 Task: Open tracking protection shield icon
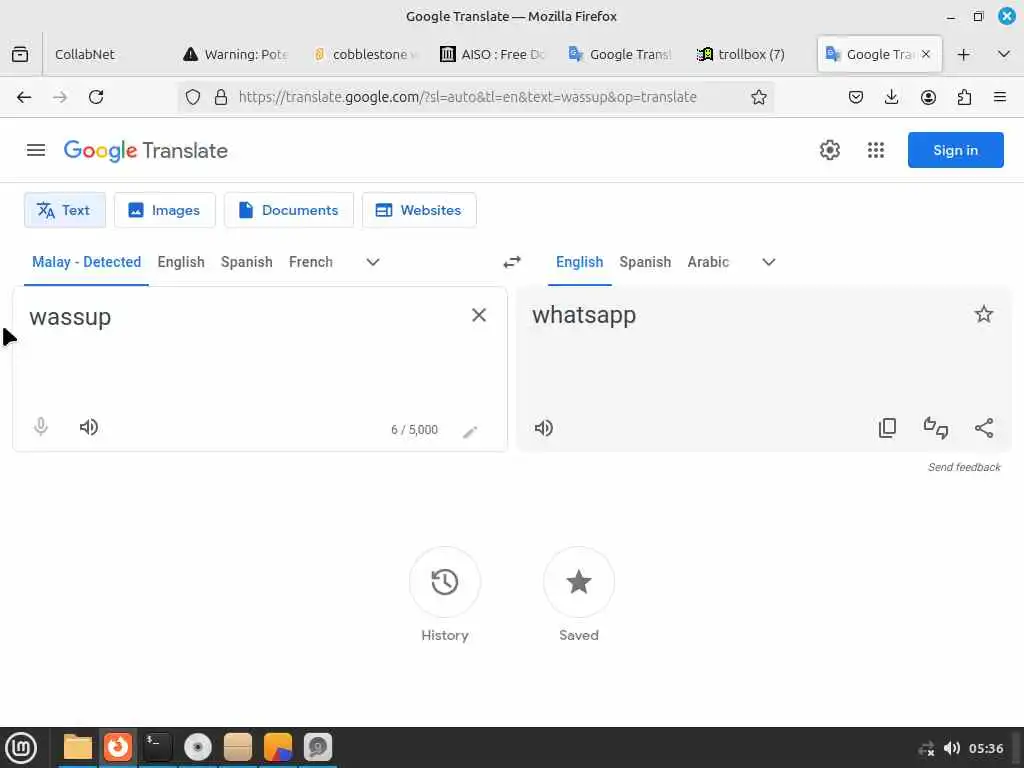click(193, 97)
